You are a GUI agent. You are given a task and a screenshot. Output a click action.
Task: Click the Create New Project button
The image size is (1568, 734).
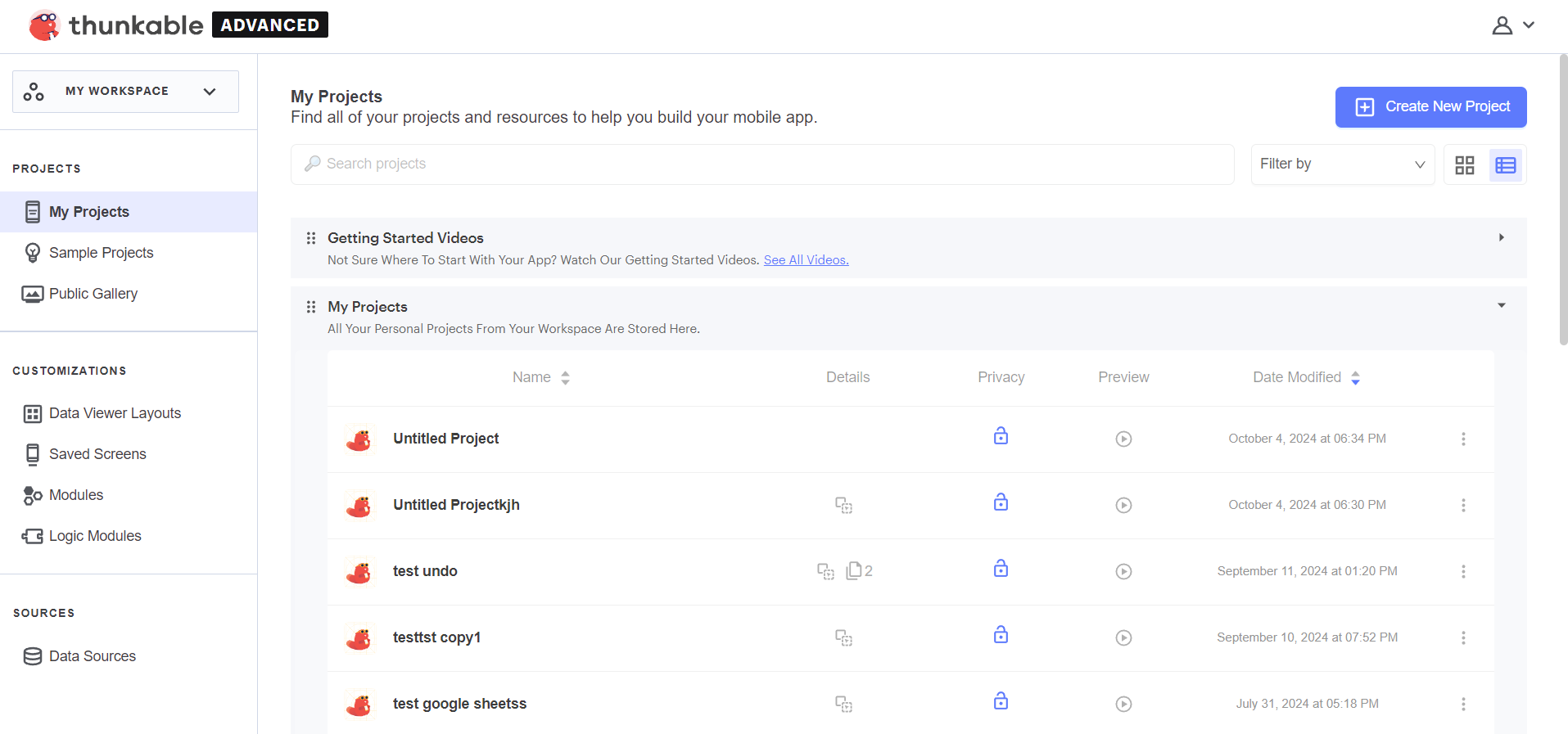[x=1430, y=107]
